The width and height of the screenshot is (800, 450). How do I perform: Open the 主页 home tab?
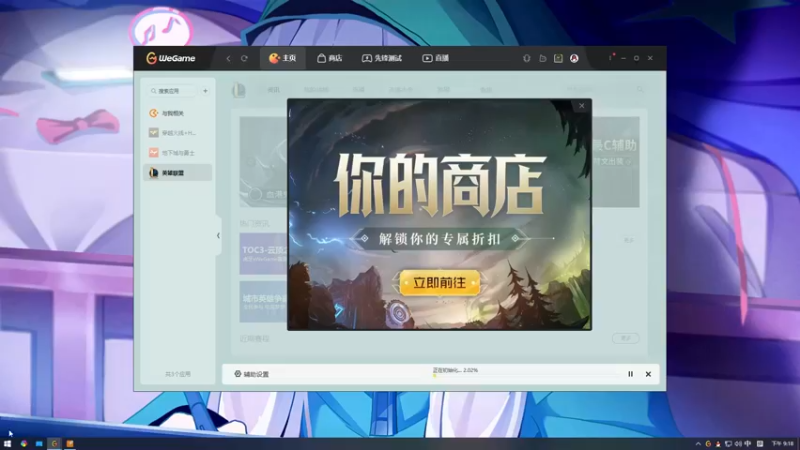click(x=283, y=58)
